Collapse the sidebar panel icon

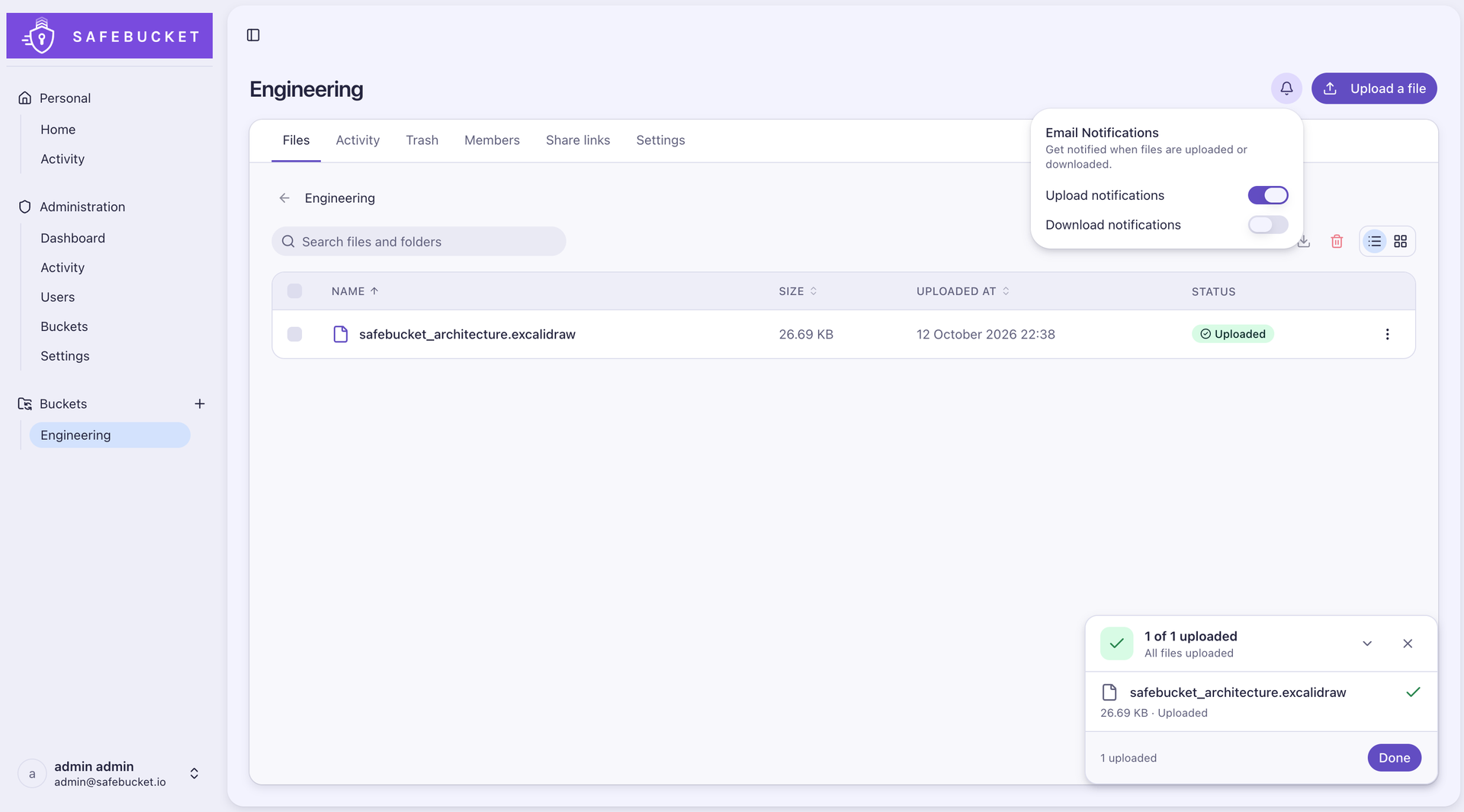[x=253, y=35]
